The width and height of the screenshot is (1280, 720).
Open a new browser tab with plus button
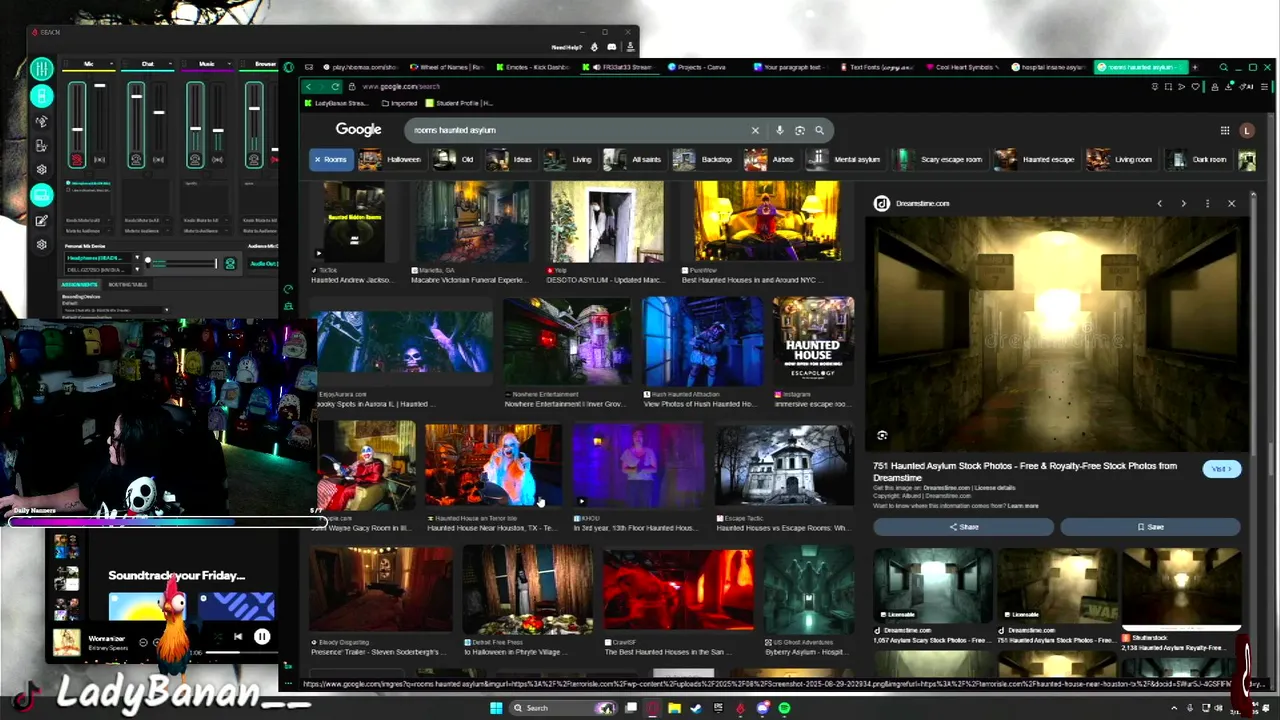pyautogui.click(x=1193, y=67)
